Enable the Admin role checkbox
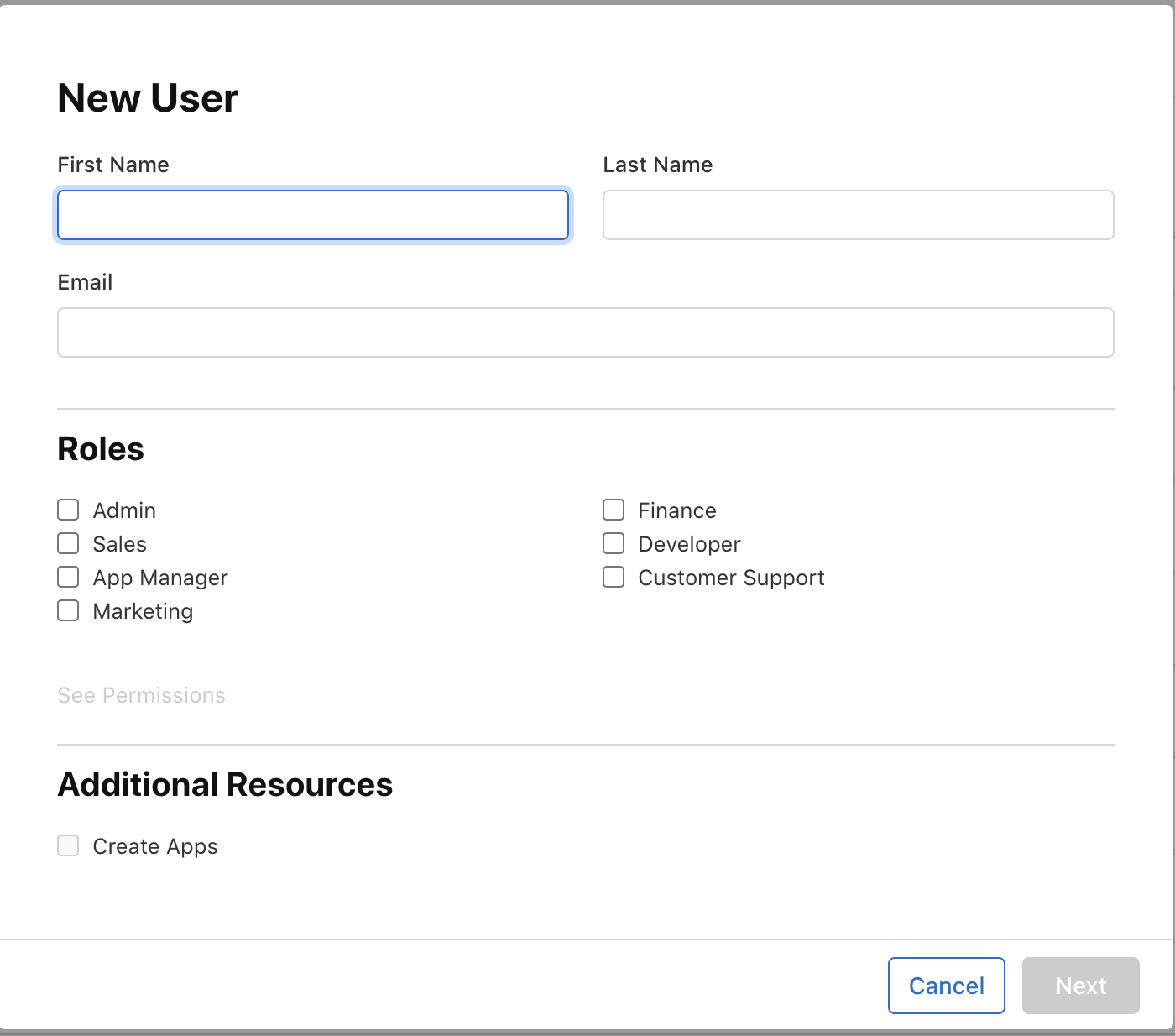 69,510
